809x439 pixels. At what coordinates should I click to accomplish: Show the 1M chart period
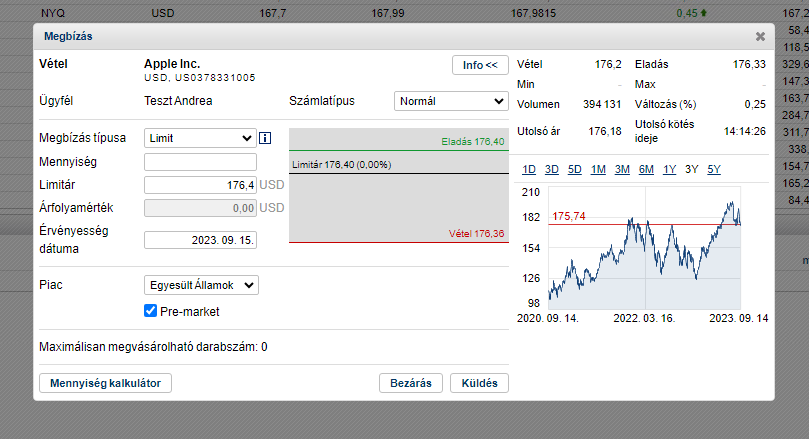point(598,169)
